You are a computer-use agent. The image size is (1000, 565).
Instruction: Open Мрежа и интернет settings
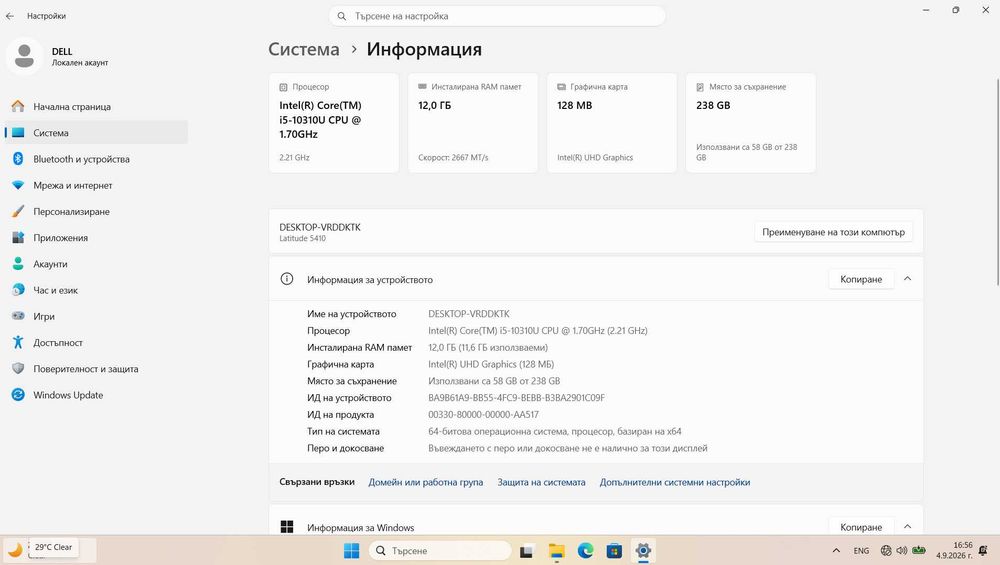(x=96, y=185)
